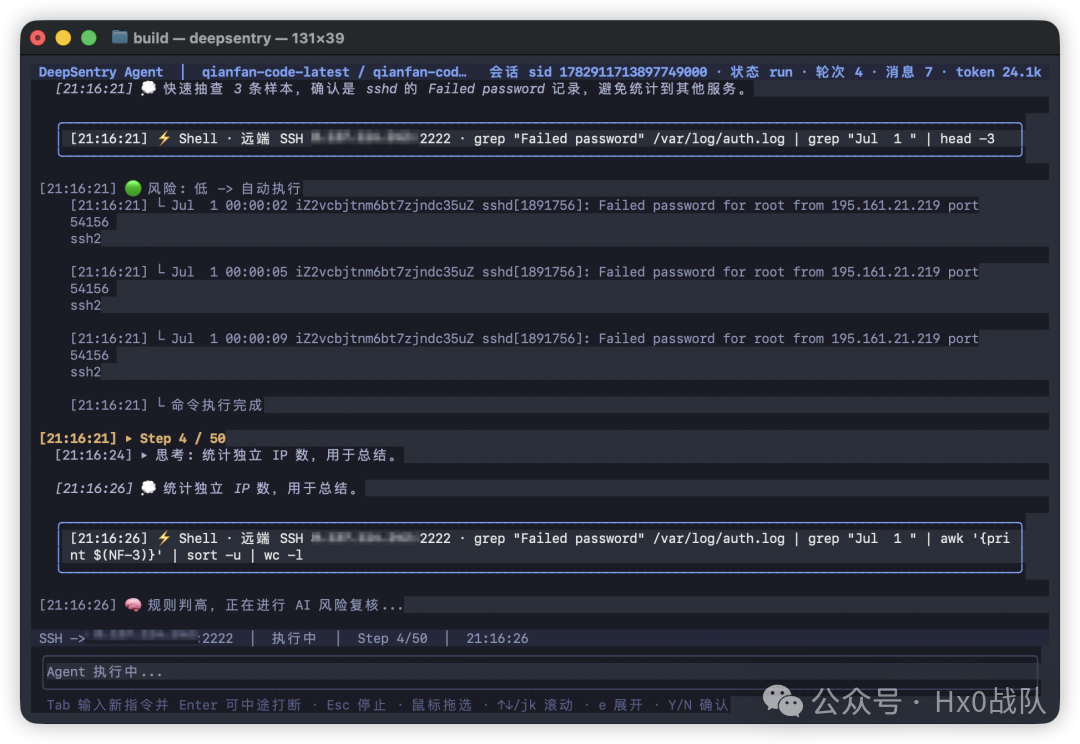1080x744 pixels.
Task: Click the yellow minimize window button
Action: [63, 38]
